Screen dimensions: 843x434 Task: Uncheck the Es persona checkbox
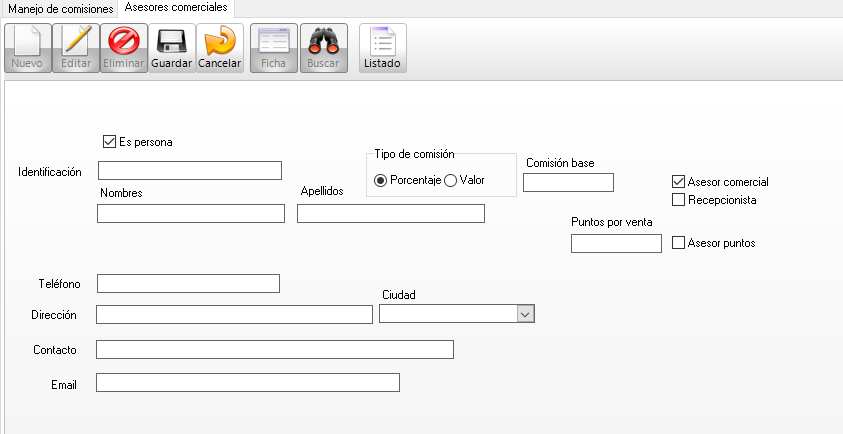pyautogui.click(x=110, y=142)
